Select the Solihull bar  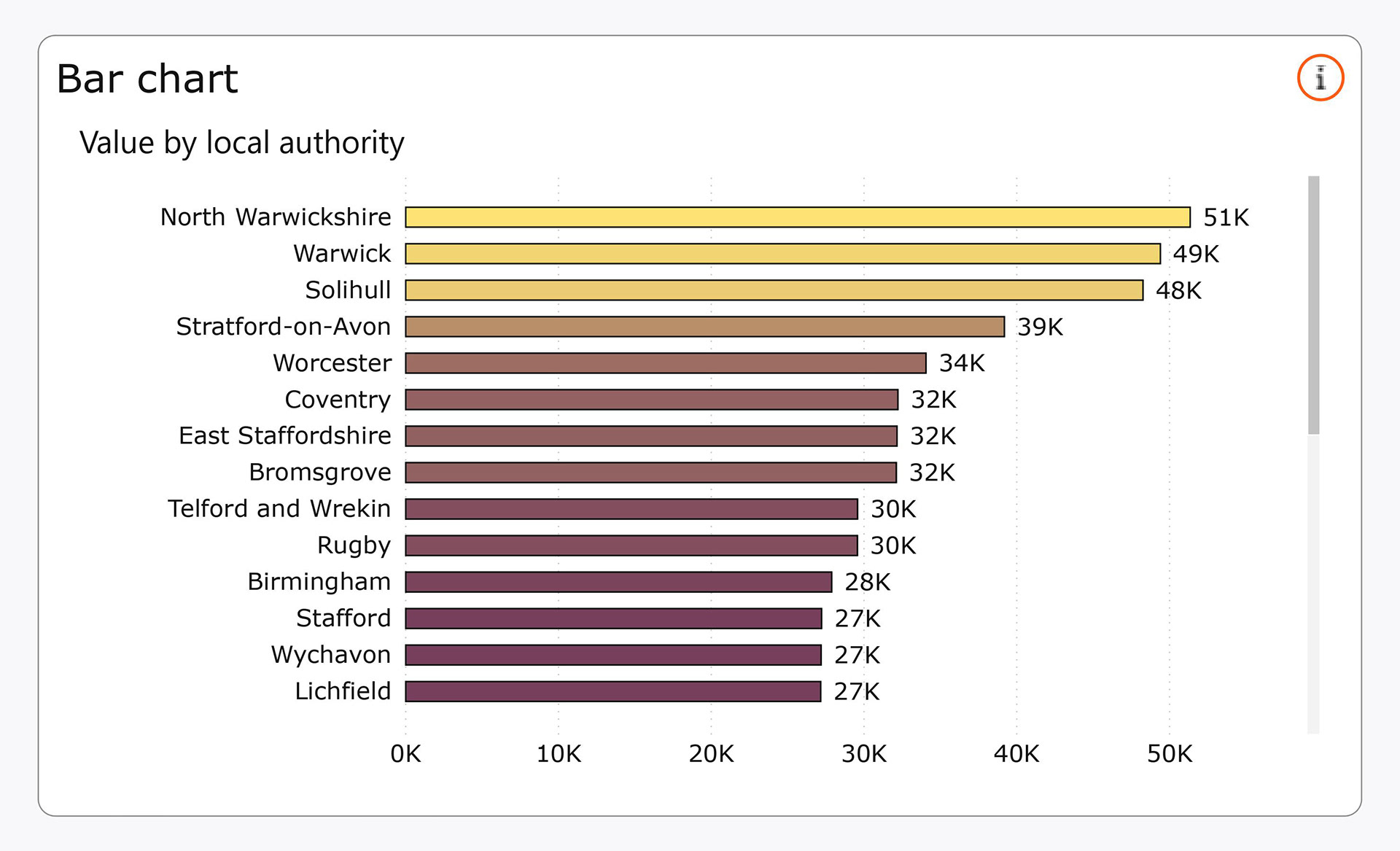tap(773, 290)
